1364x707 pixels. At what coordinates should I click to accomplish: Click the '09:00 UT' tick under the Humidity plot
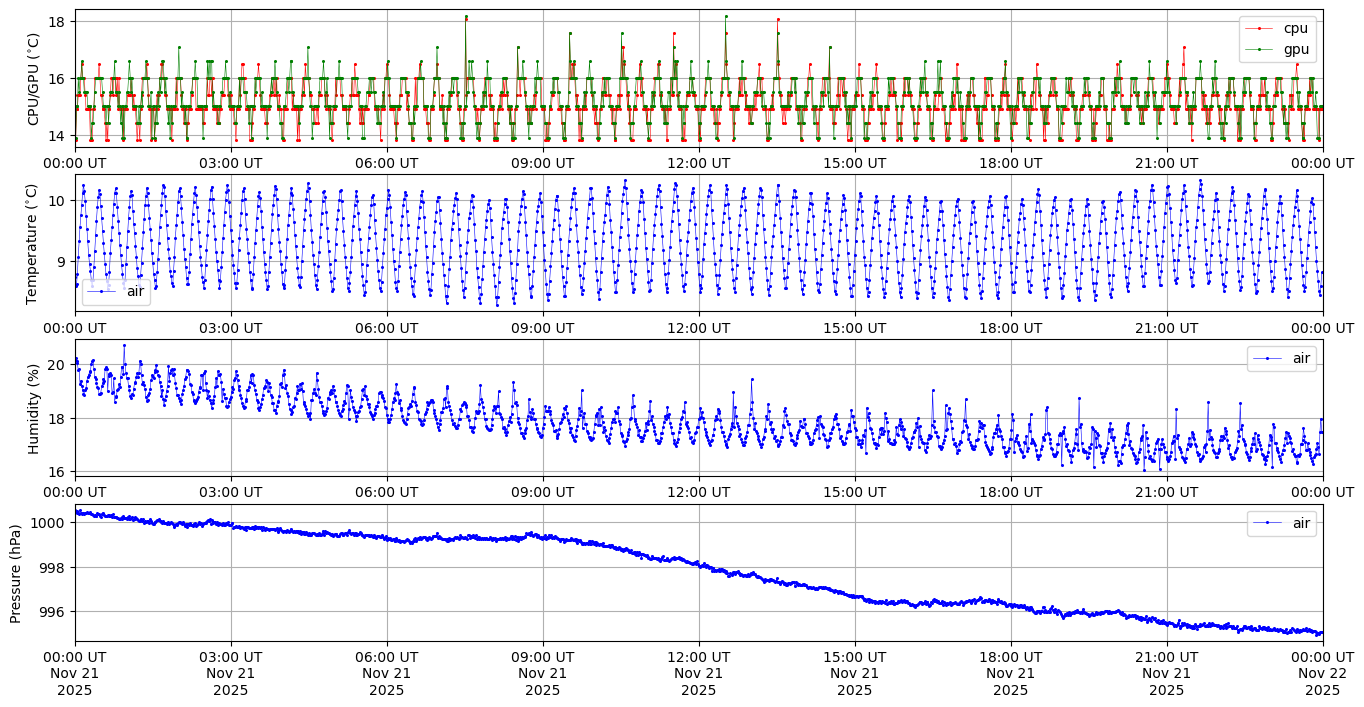(x=543, y=492)
